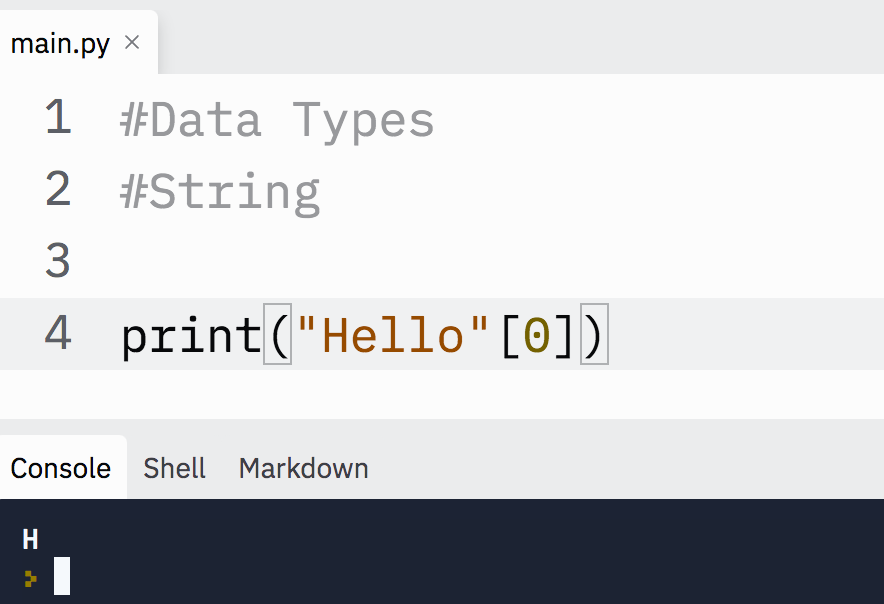884x604 pixels.
Task: Place cursor in #String comment
Action: click(220, 192)
